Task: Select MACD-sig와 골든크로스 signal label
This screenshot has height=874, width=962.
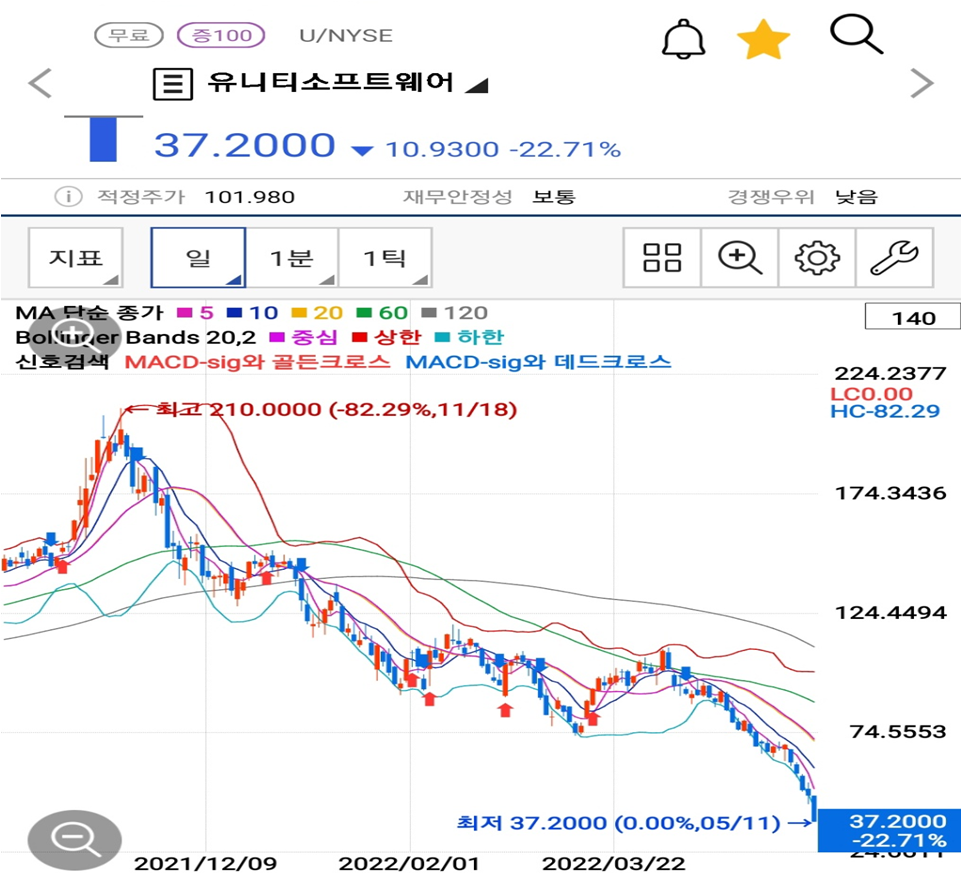Action: click(257, 362)
